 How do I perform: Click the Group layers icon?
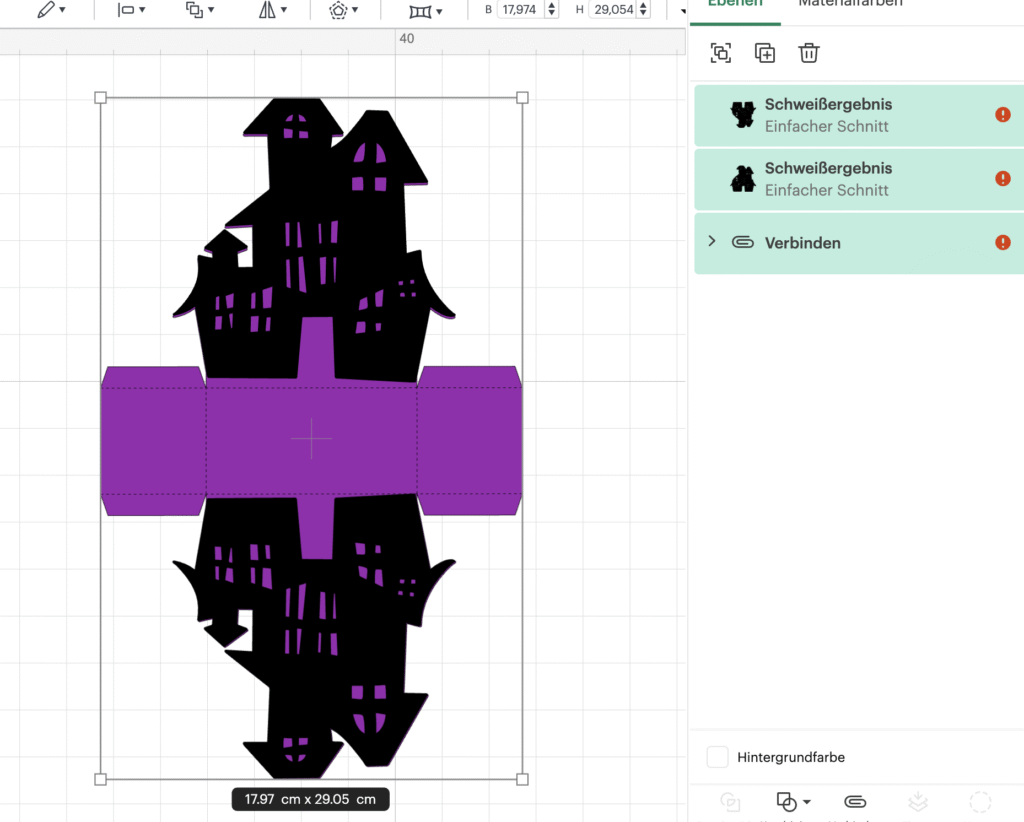(x=720, y=54)
